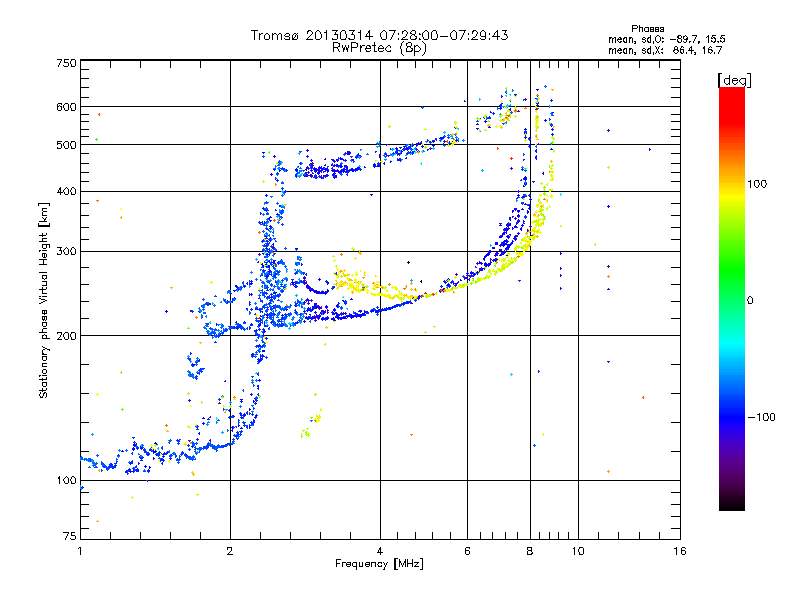Click the y-axis label 'Stationary phase Virtual Height [km]'
The width and height of the screenshot is (800, 600).
point(44,301)
